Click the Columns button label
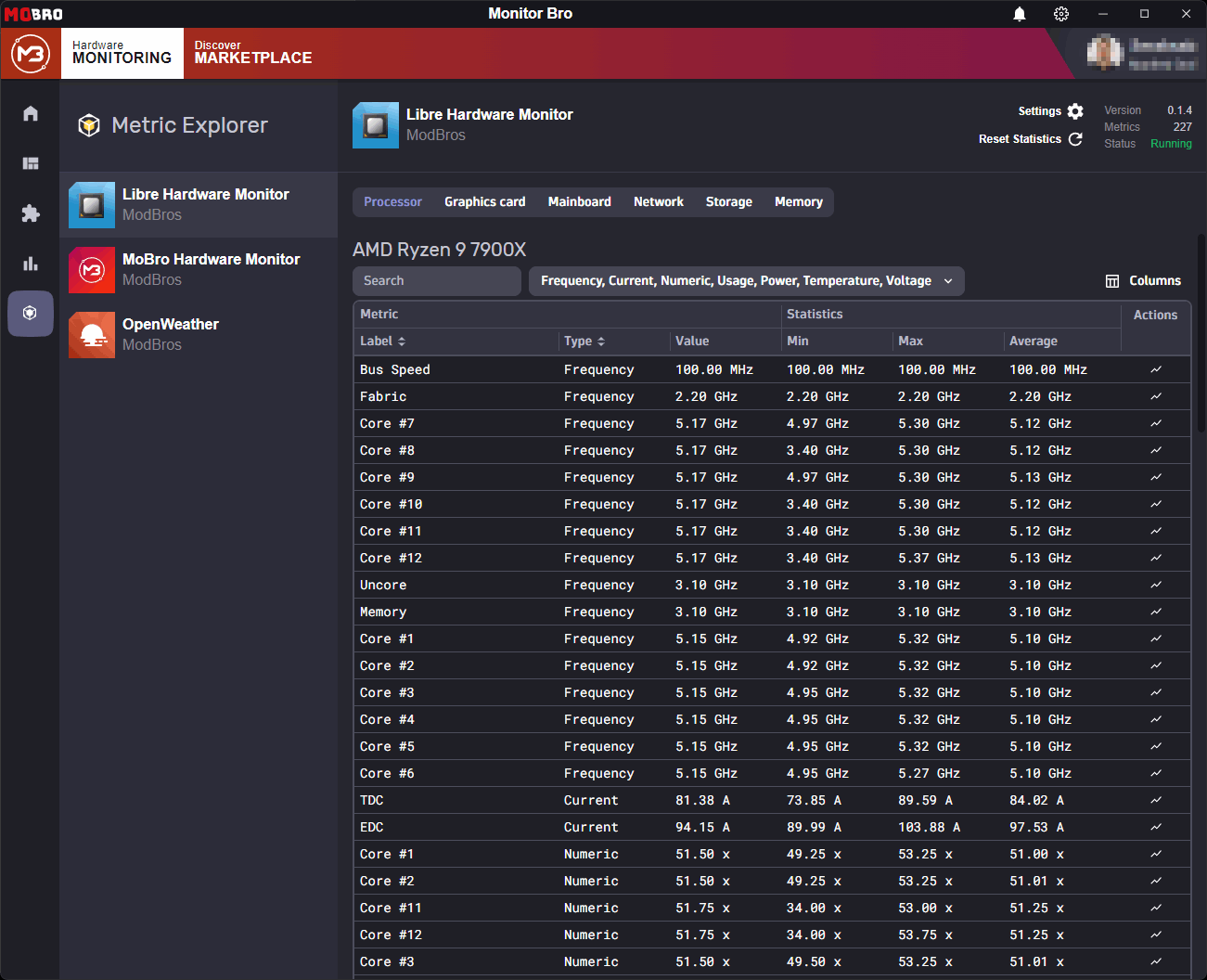 pos(1155,281)
